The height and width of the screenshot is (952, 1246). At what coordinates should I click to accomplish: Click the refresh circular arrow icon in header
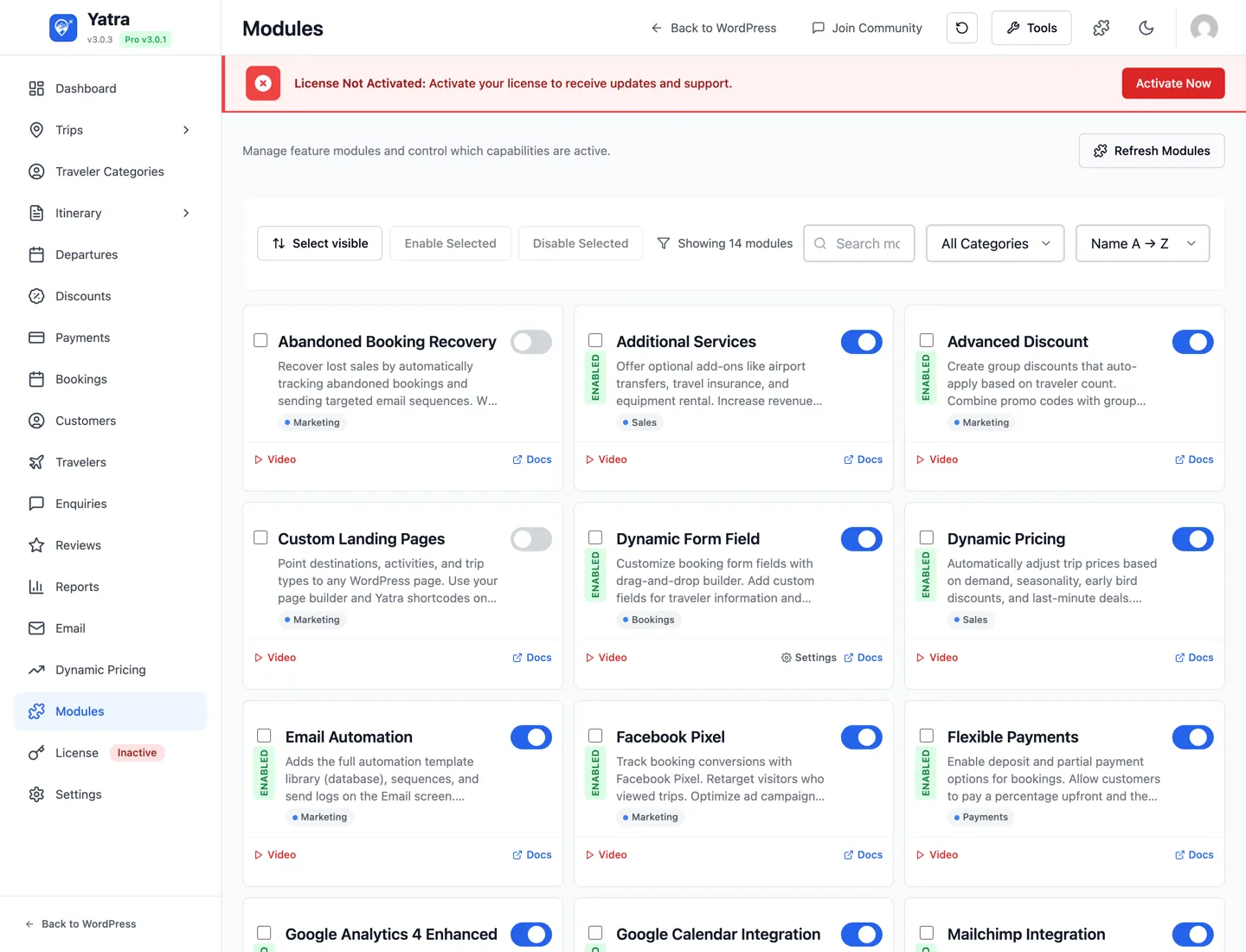point(962,28)
